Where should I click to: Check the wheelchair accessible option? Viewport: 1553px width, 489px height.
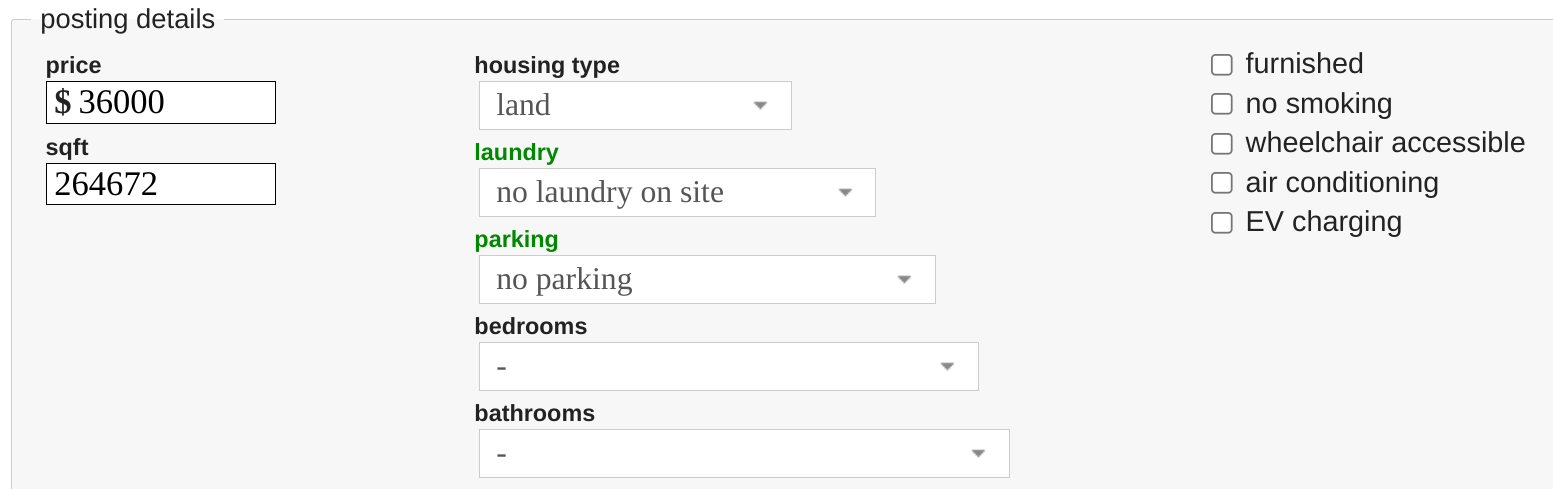click(x=1221, y=144)
